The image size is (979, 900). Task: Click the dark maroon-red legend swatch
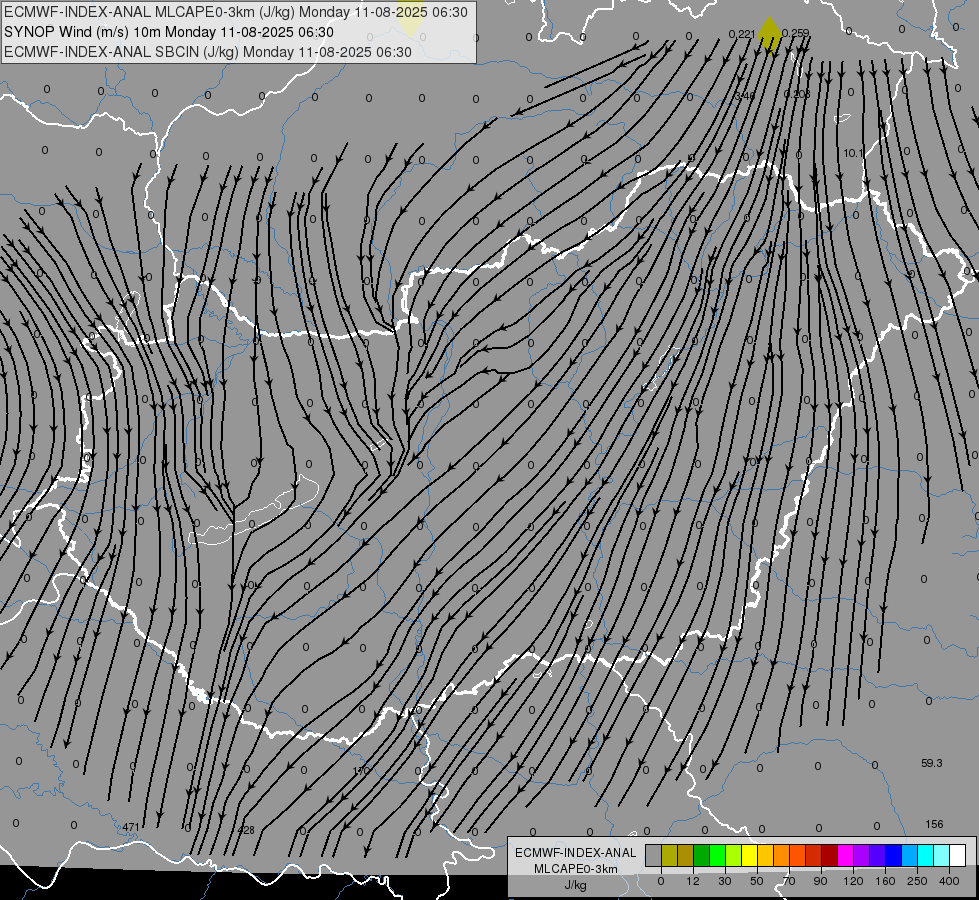coord(830,855)
